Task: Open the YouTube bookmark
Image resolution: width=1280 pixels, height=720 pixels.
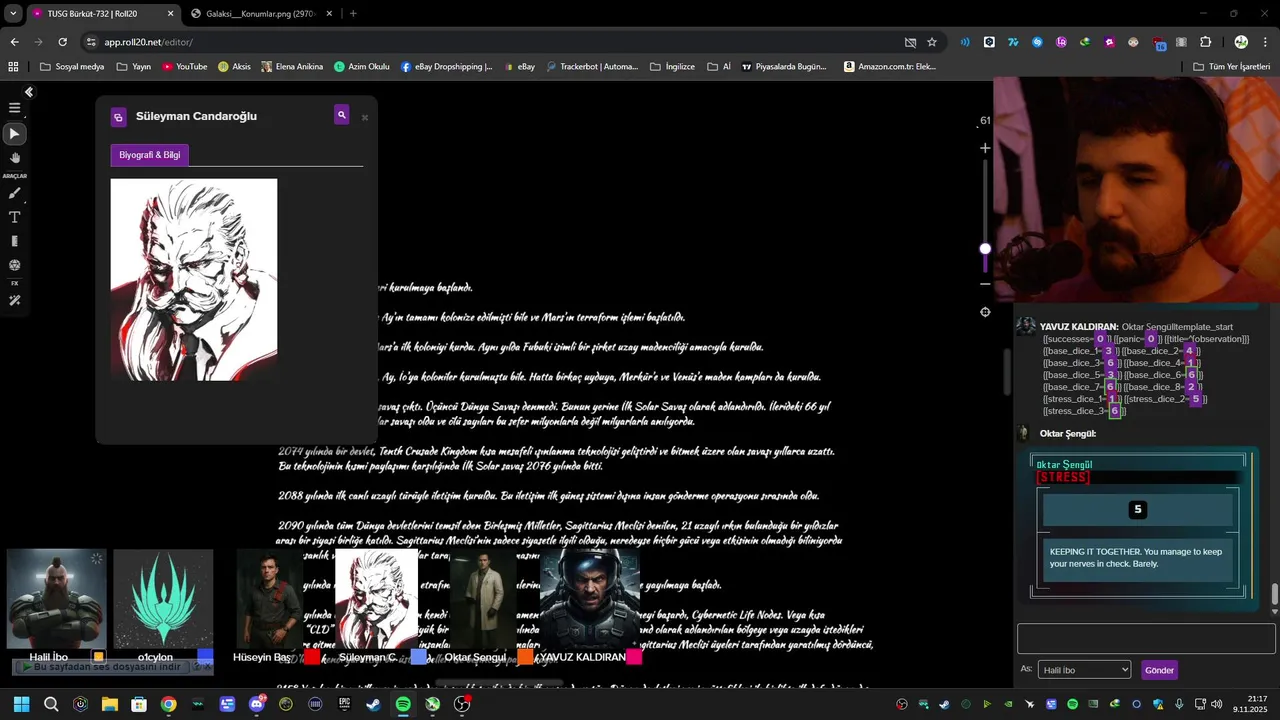Action: 185,67
